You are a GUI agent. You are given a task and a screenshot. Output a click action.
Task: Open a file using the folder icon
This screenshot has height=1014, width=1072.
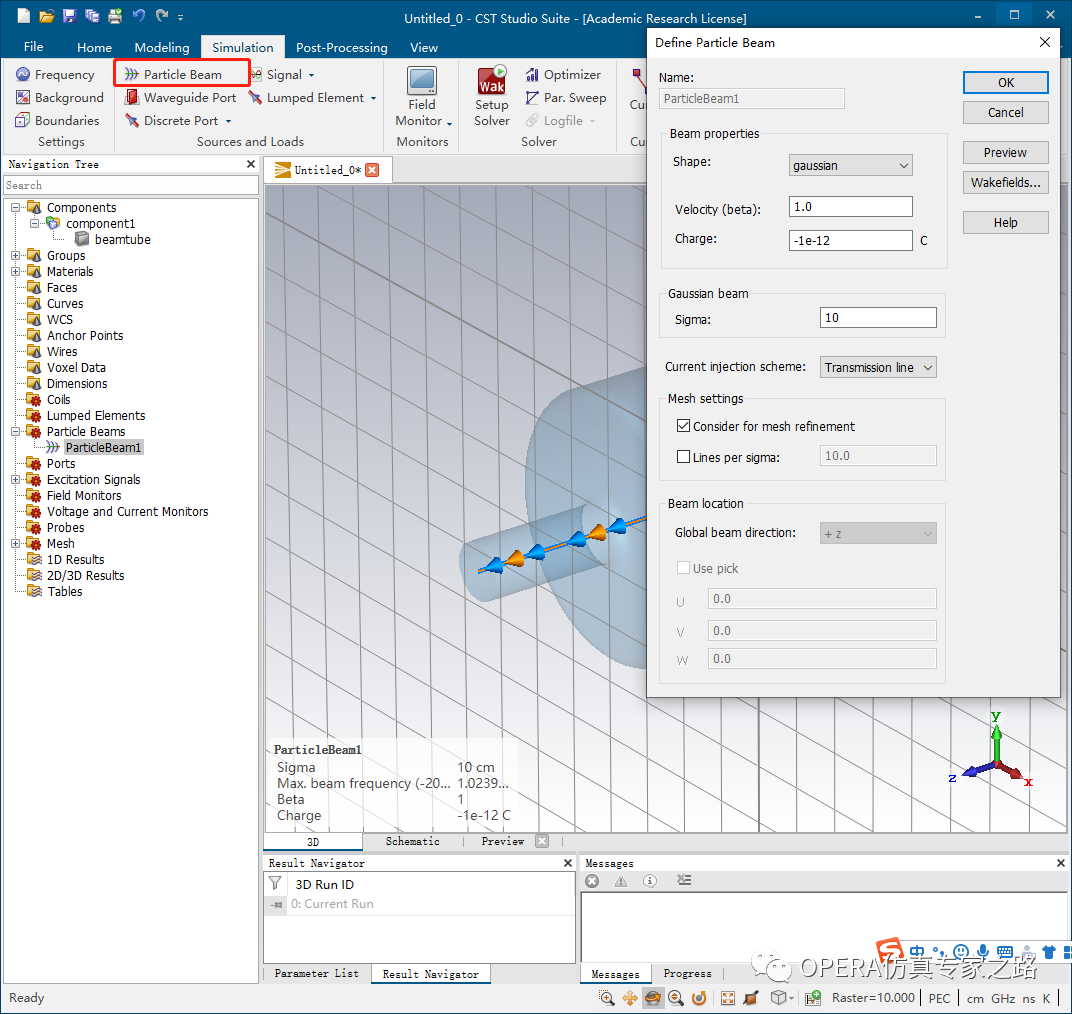[x=46, y=16]
